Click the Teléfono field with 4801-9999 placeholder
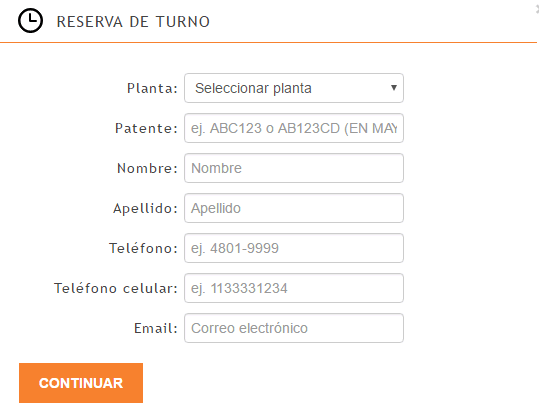 (294, 248)
